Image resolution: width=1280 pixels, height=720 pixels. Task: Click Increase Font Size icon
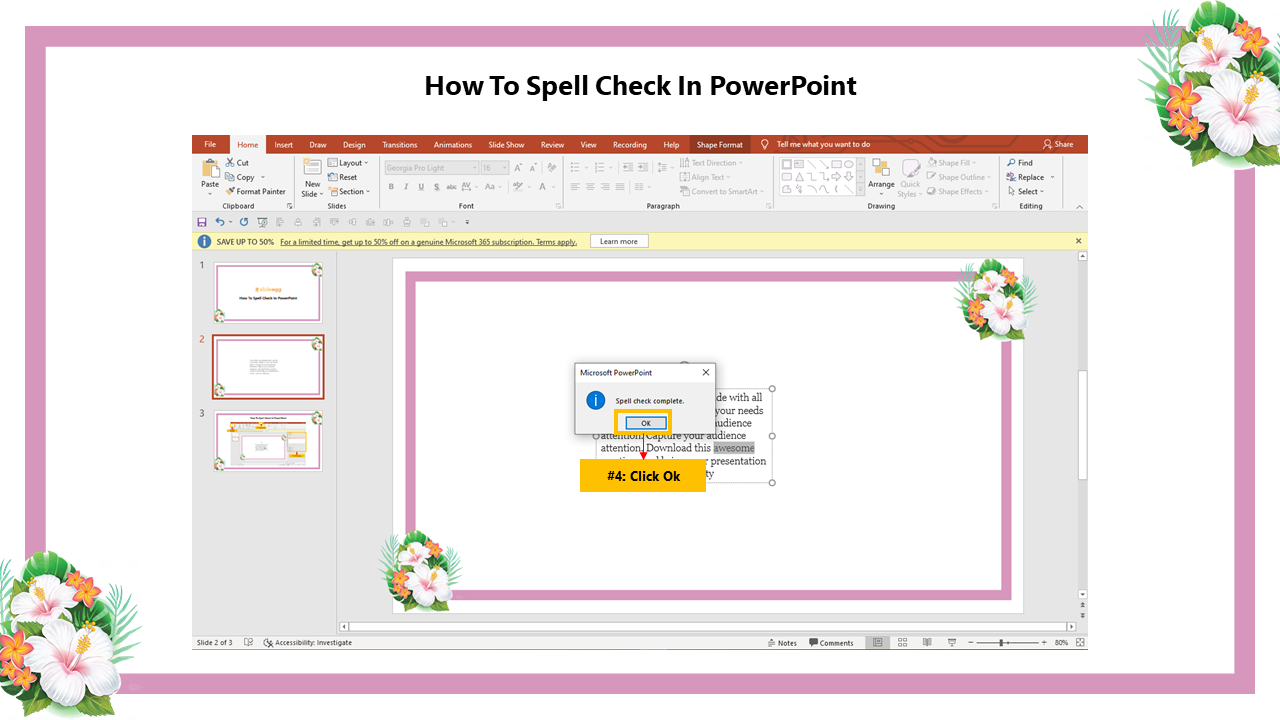click(x=518, y=168)
